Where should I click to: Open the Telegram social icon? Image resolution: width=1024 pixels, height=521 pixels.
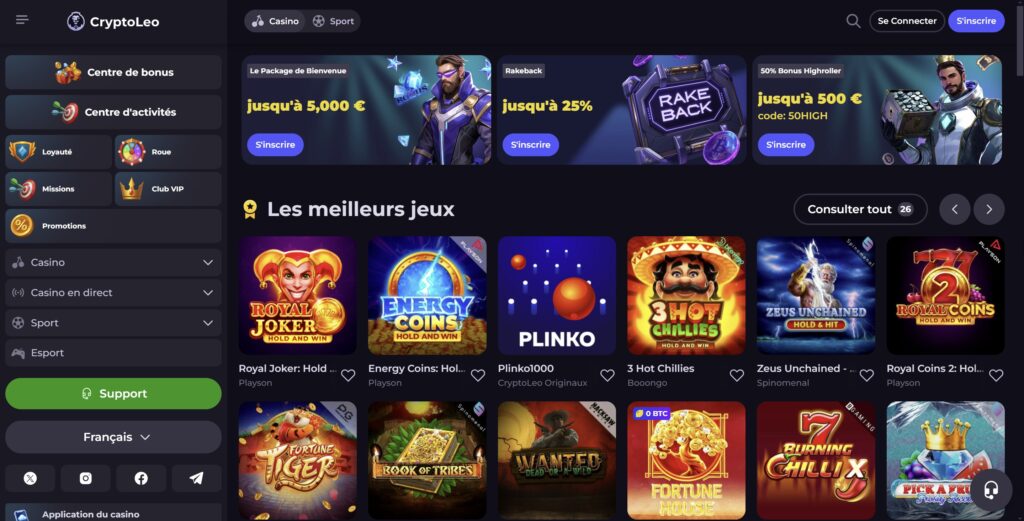click(x=197, y=478)
